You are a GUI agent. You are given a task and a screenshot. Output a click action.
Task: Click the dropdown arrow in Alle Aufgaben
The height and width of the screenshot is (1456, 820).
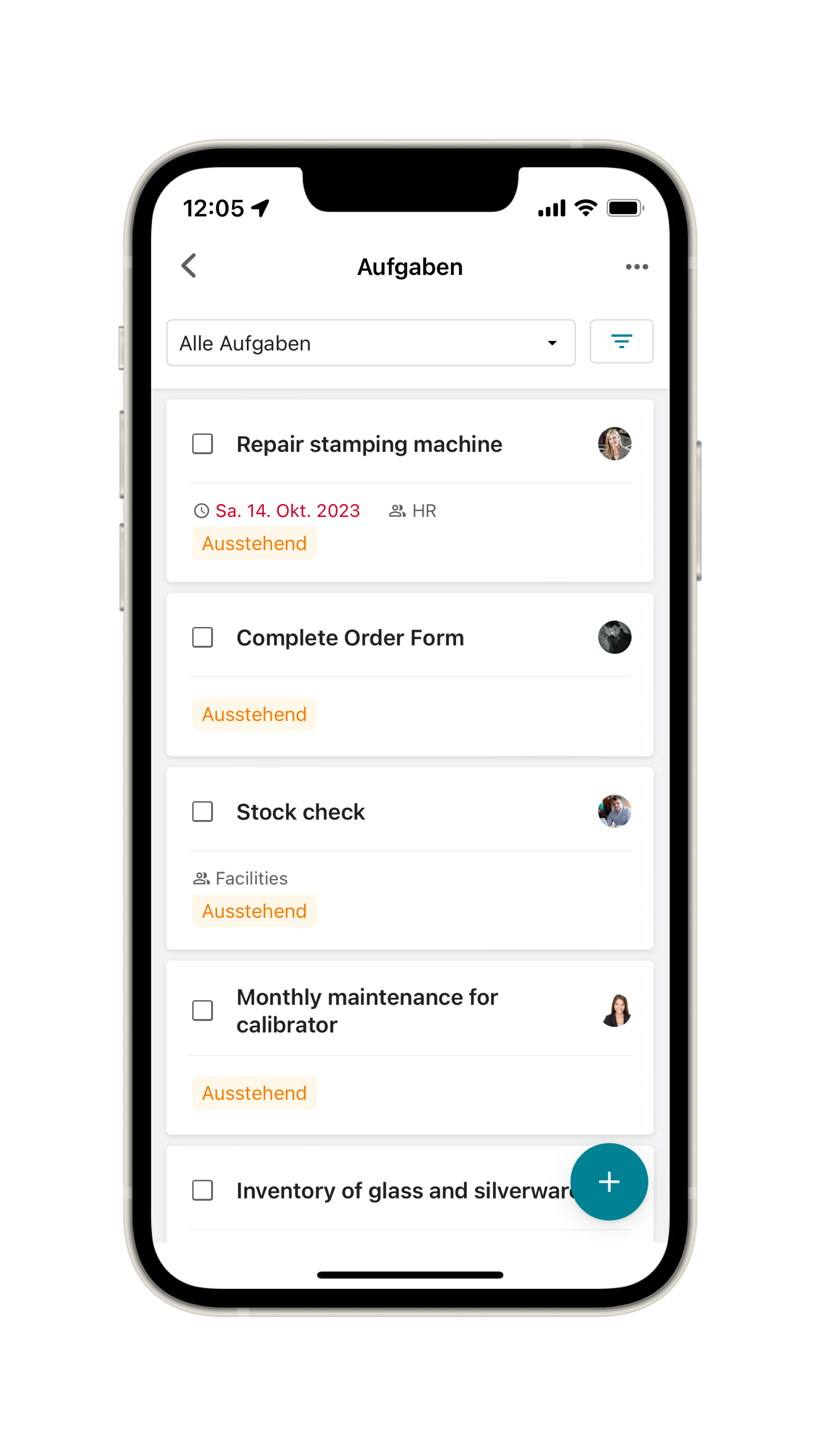point(552,343)
